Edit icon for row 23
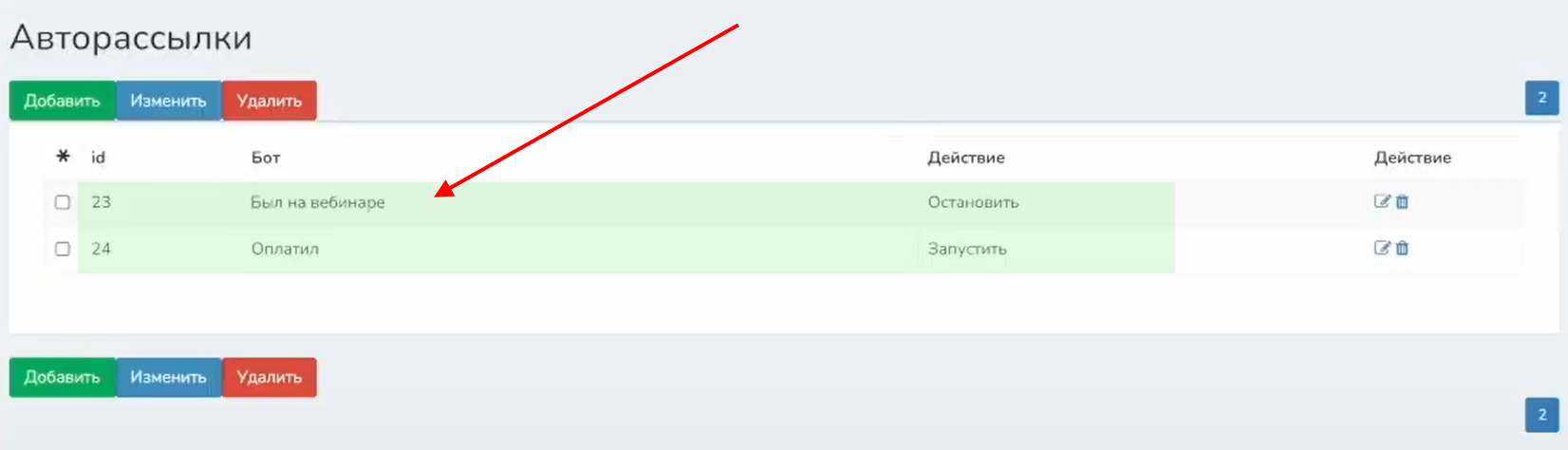Screen dimensions: 1568x450 [1382, 201]
